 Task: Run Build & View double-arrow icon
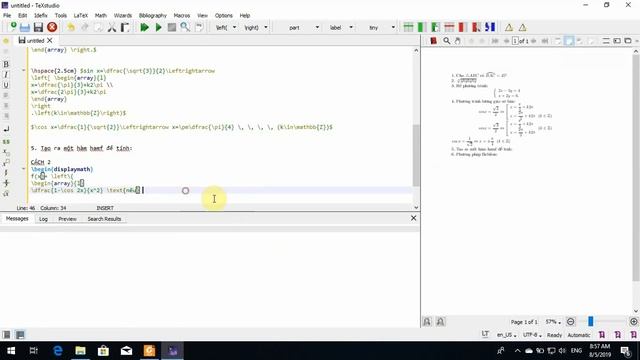tap(144, 27)
